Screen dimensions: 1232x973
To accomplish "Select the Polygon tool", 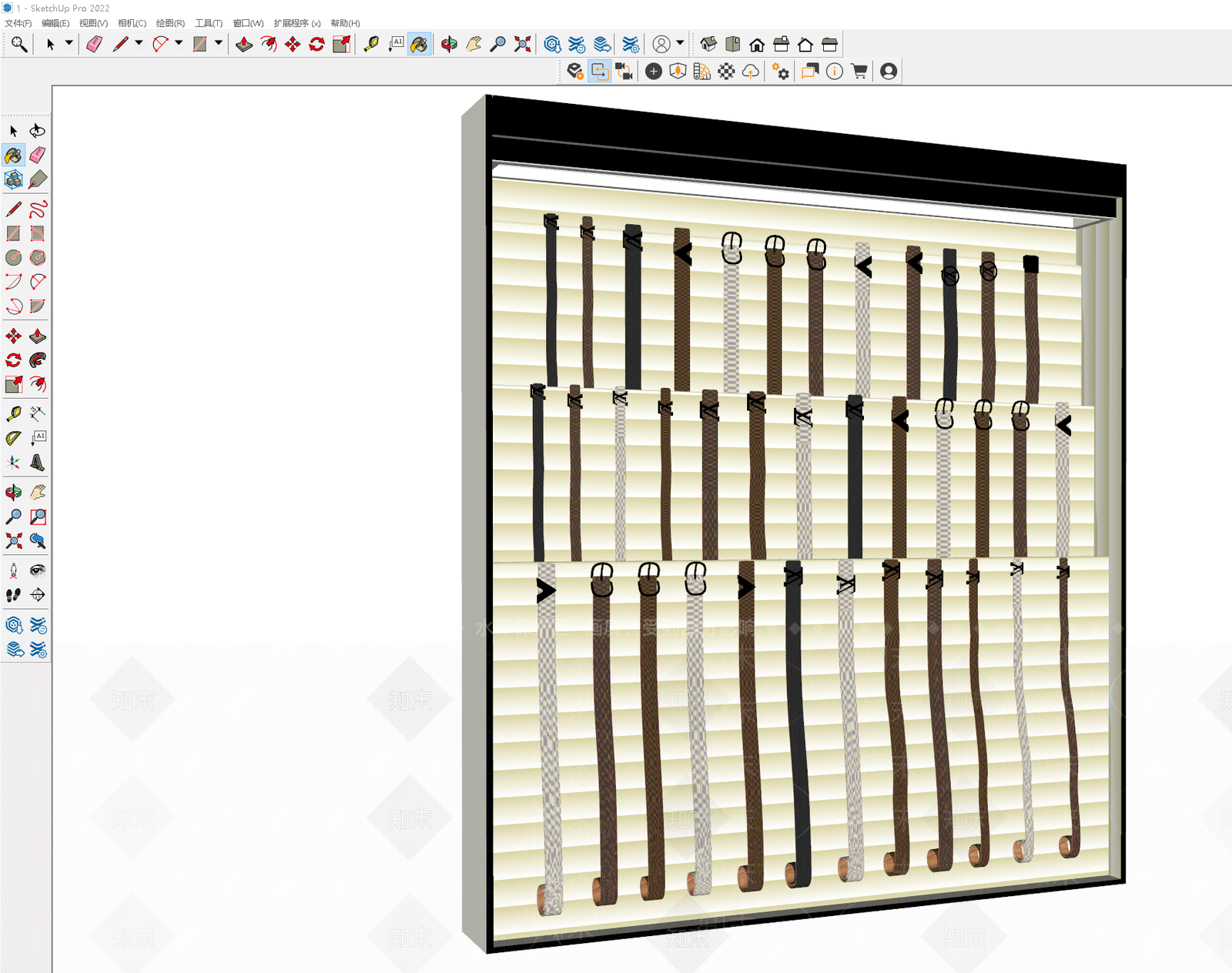I will [38, 258].
